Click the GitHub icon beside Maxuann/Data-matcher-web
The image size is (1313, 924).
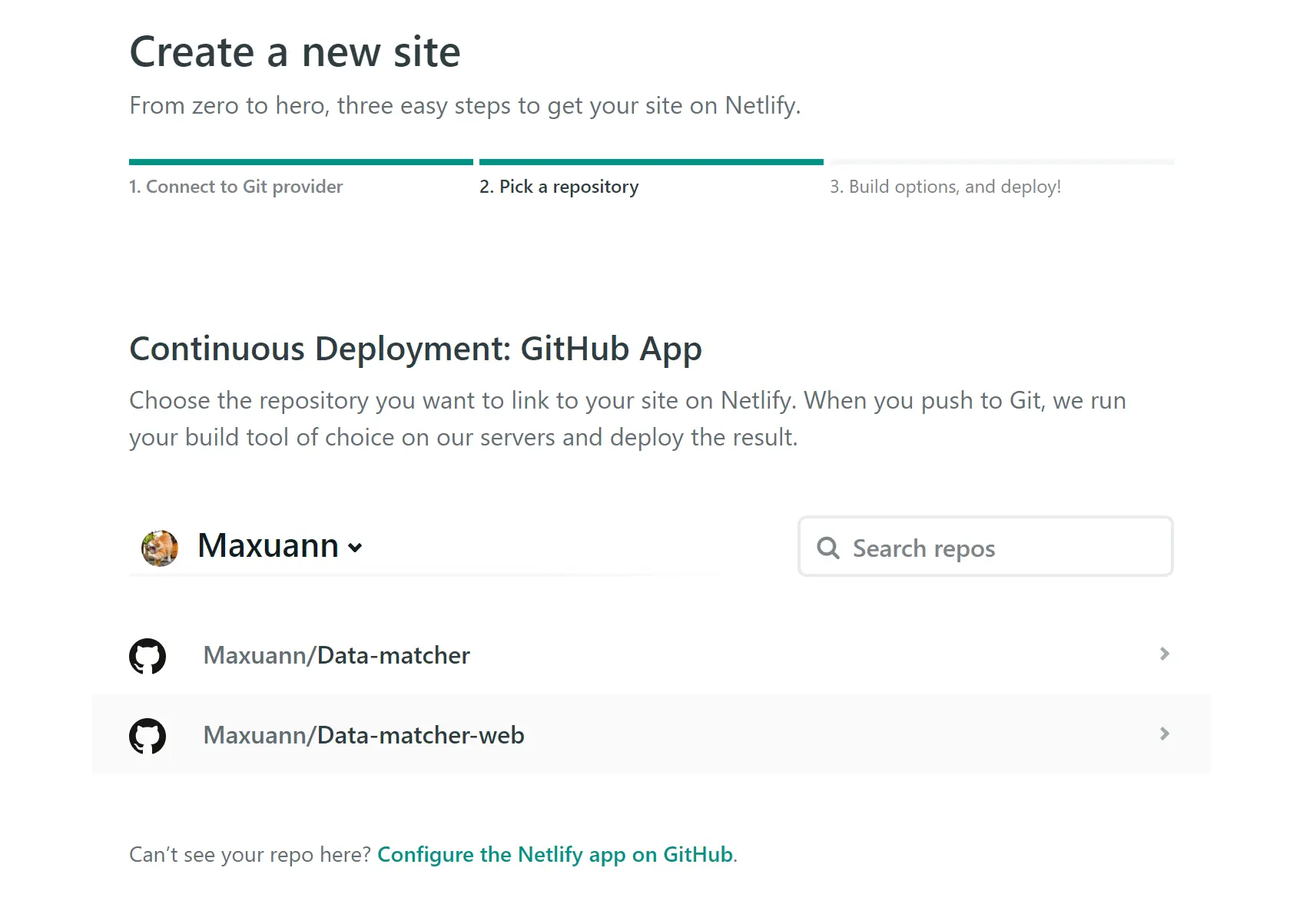click(148, 736)
